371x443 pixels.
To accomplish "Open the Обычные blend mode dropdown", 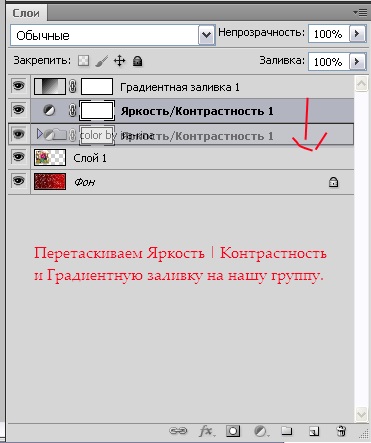I will click(206, 35).
